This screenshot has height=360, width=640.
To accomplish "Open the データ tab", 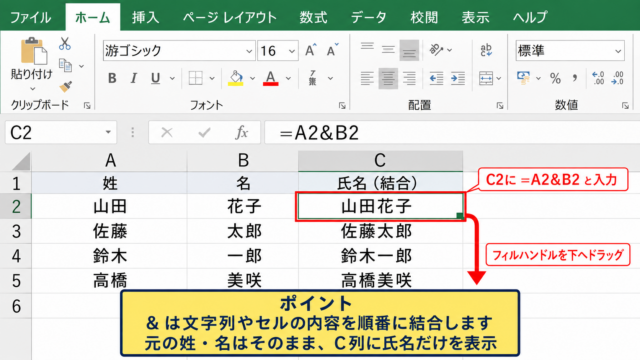I will pyautogui.click(x=369, y=18).
